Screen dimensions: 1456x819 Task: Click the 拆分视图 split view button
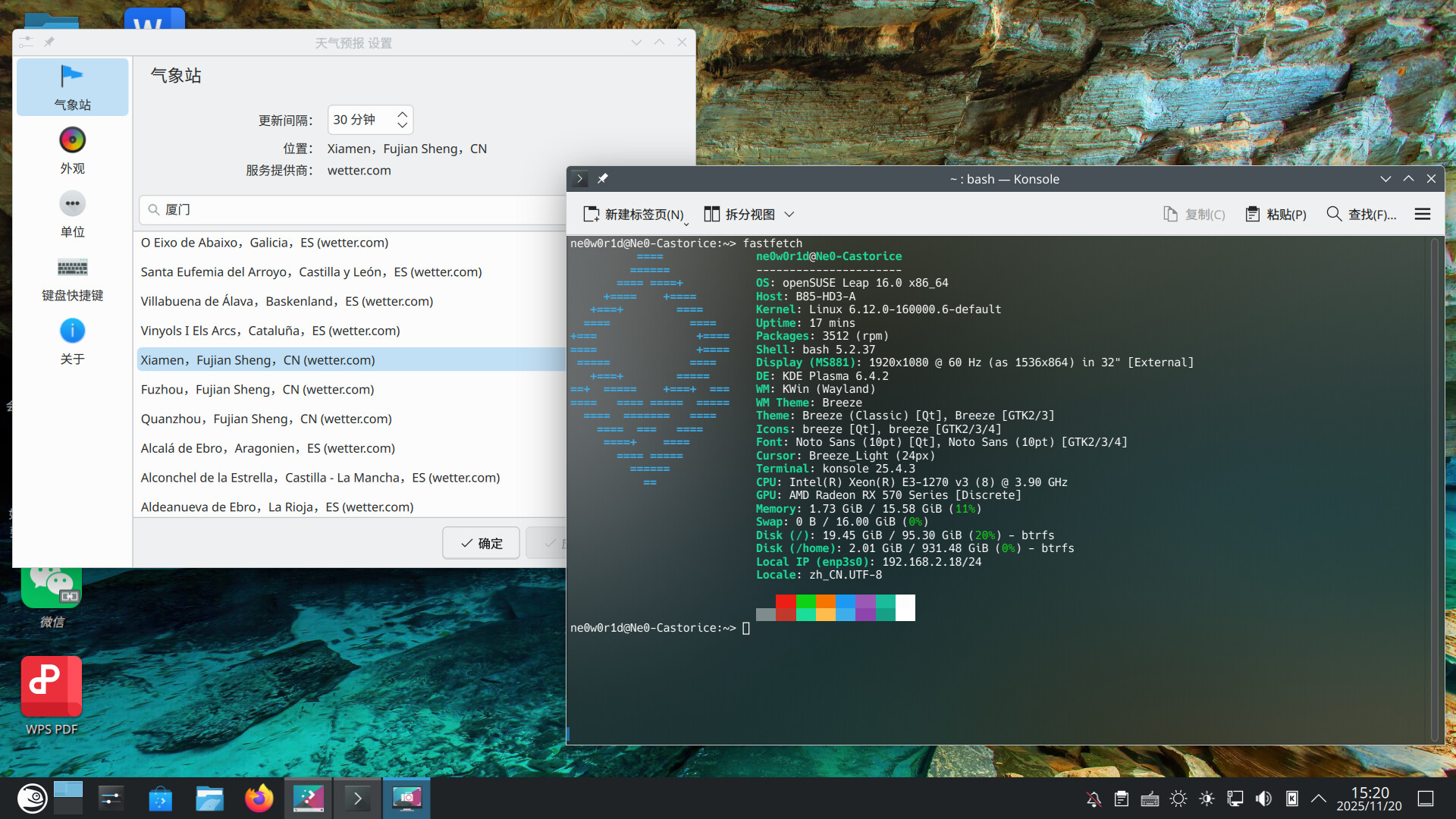click(739, 215)
